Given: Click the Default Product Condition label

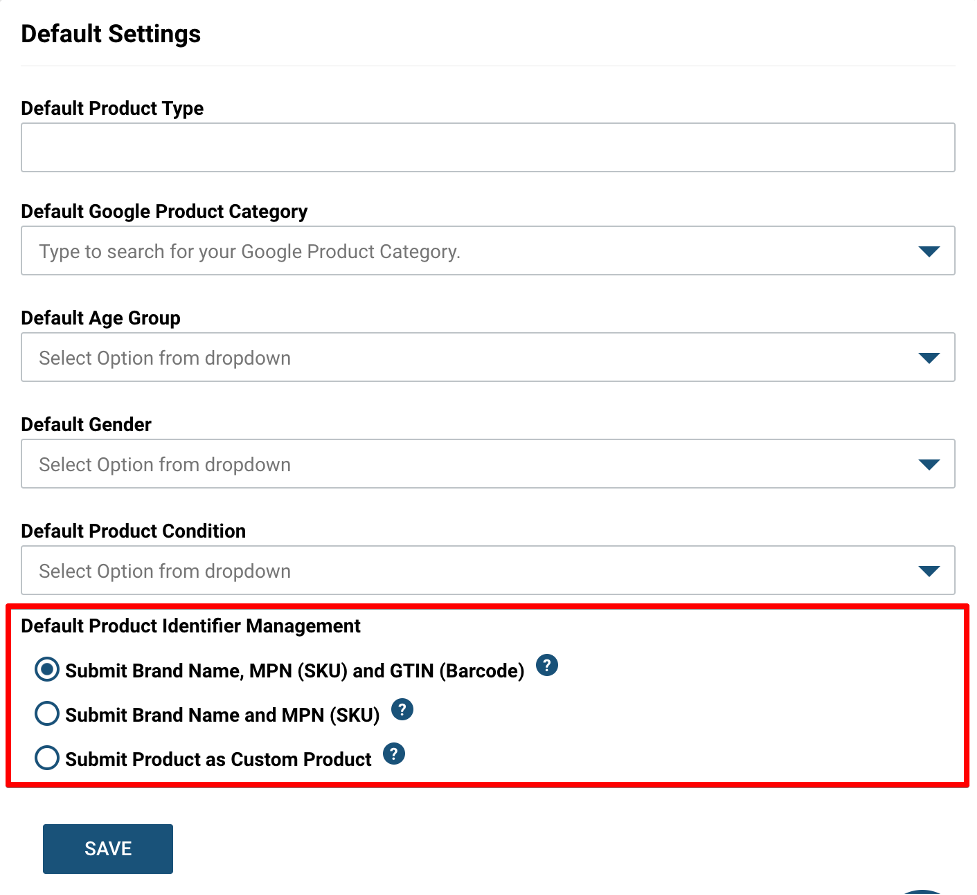Looking at the screenshot, I should (x=133, y=531).
